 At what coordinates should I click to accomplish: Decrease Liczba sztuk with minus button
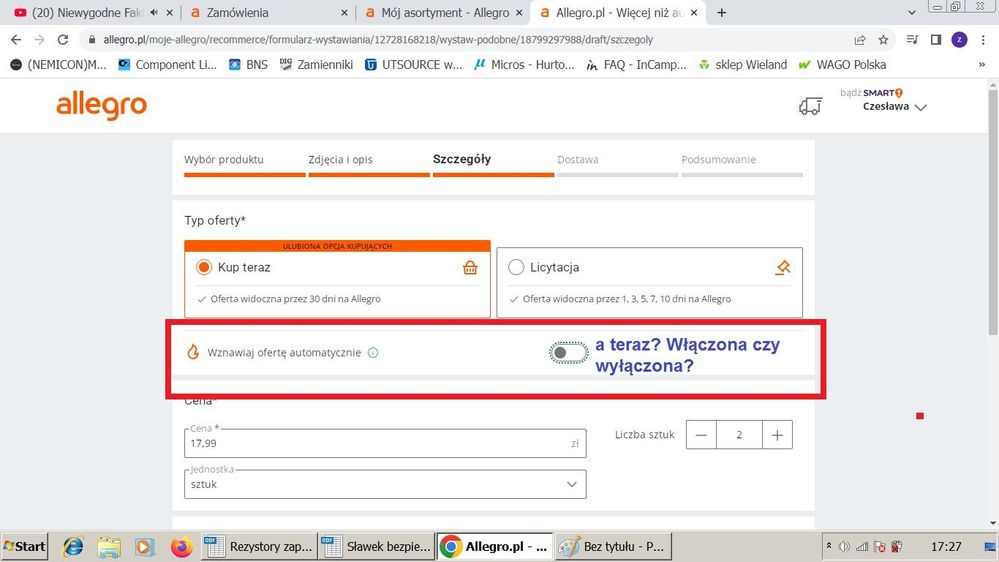[701, 435]
